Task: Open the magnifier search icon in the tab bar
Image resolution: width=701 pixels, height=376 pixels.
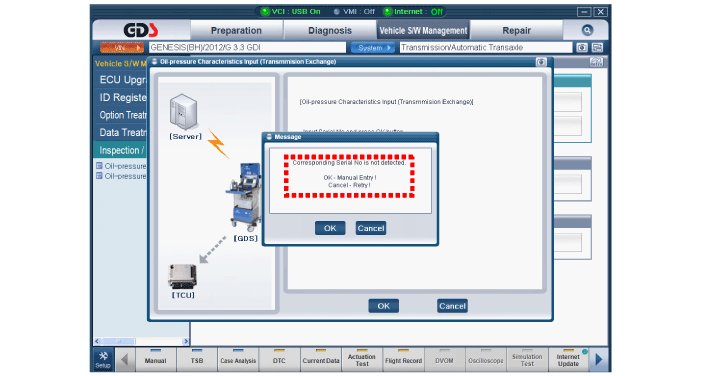Action: click(x=587, y=30)
